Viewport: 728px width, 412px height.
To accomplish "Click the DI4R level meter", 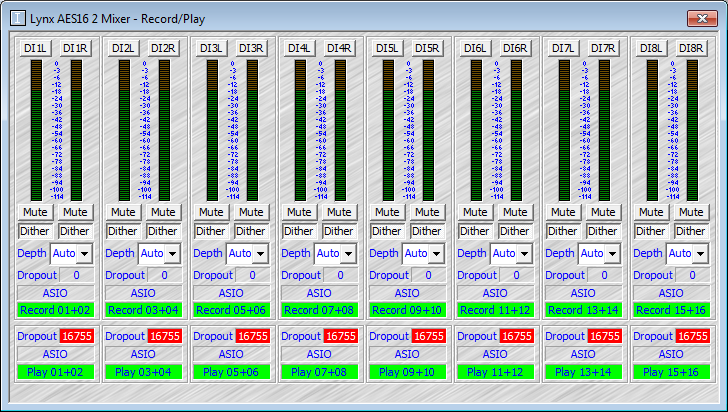I will pos(340,131).
